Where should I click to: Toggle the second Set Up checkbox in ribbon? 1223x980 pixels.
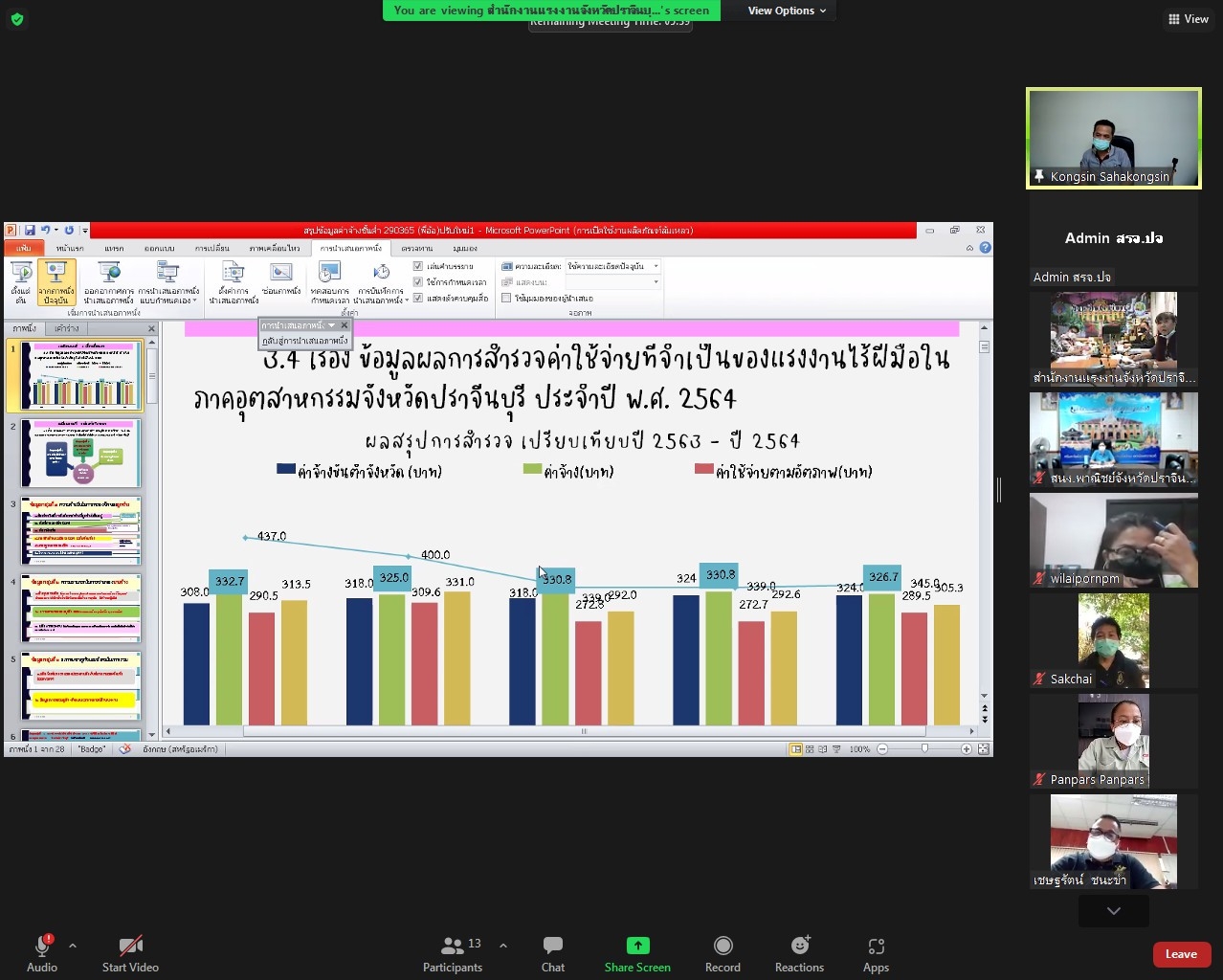[418, 282]
